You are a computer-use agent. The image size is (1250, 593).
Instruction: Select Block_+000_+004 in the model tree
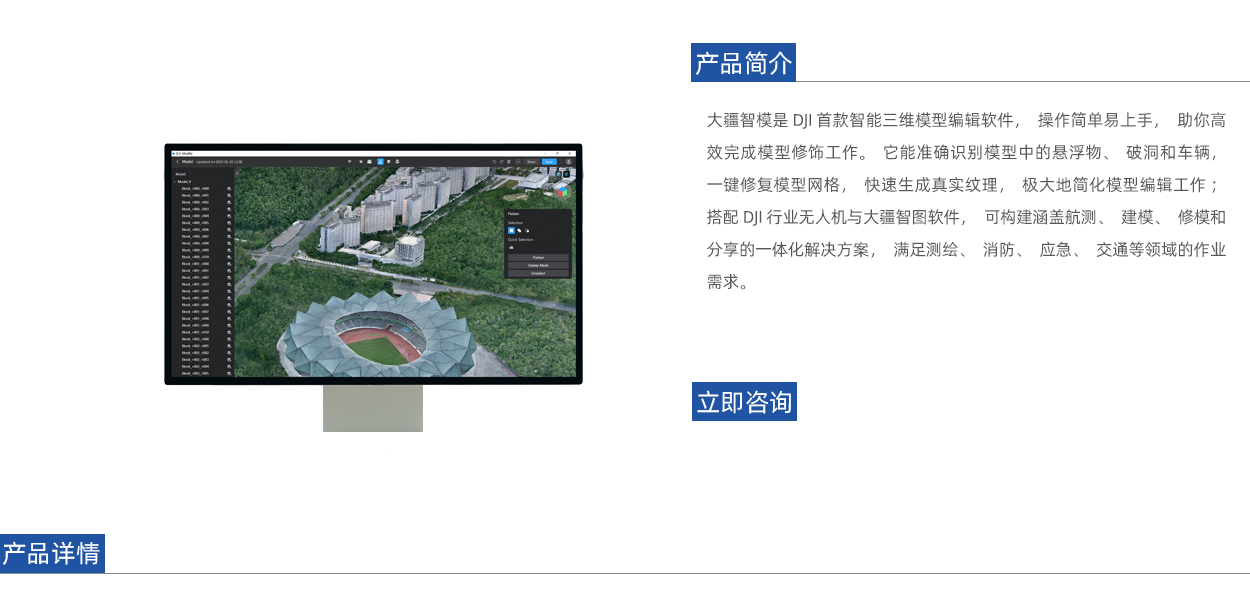195,215
